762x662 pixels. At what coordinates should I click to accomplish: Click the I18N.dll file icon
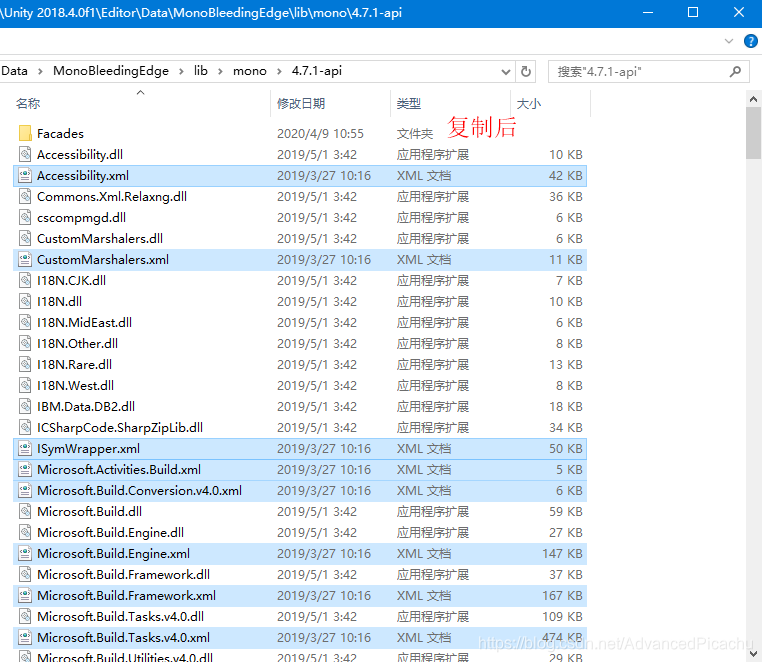click(25, 301)
